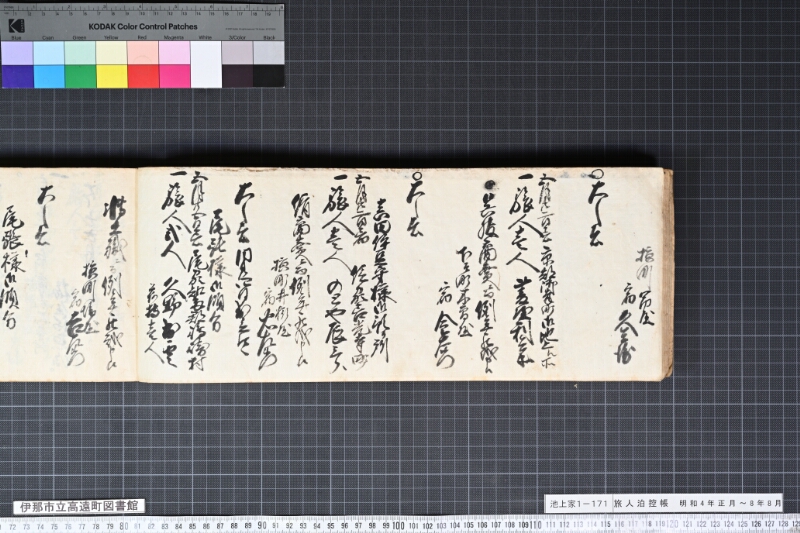This screenshot has height=533, width=800.
Task: Select the pale pink red tint patch
Action: [143, 53]
